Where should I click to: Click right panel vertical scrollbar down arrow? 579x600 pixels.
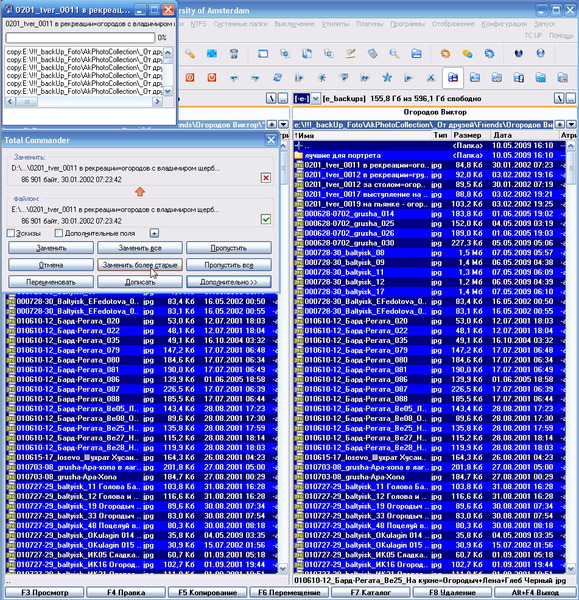tap(570, 569)
